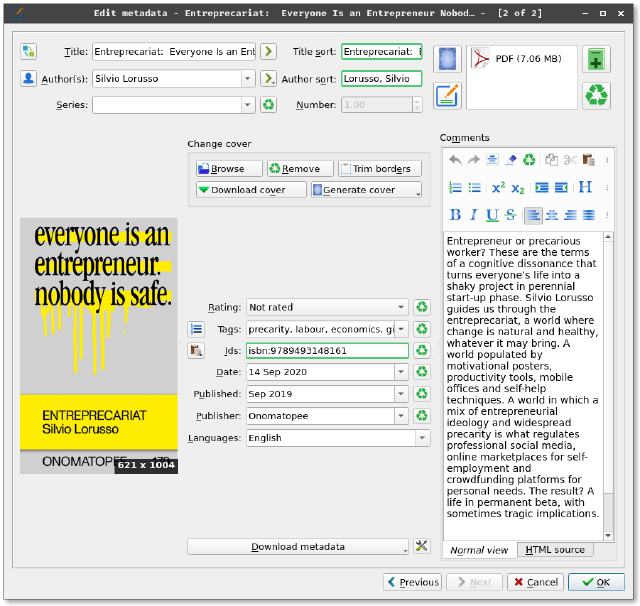Set justified alignment in comments
Image resolution: width=640 pixels, height=606 pixels.
tap(589, 215)
